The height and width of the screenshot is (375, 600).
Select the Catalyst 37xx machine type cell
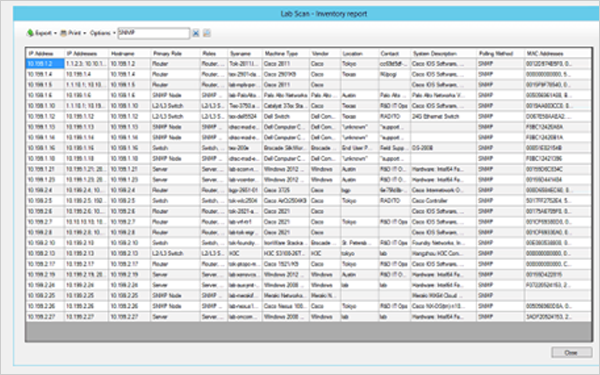point(286,106)
